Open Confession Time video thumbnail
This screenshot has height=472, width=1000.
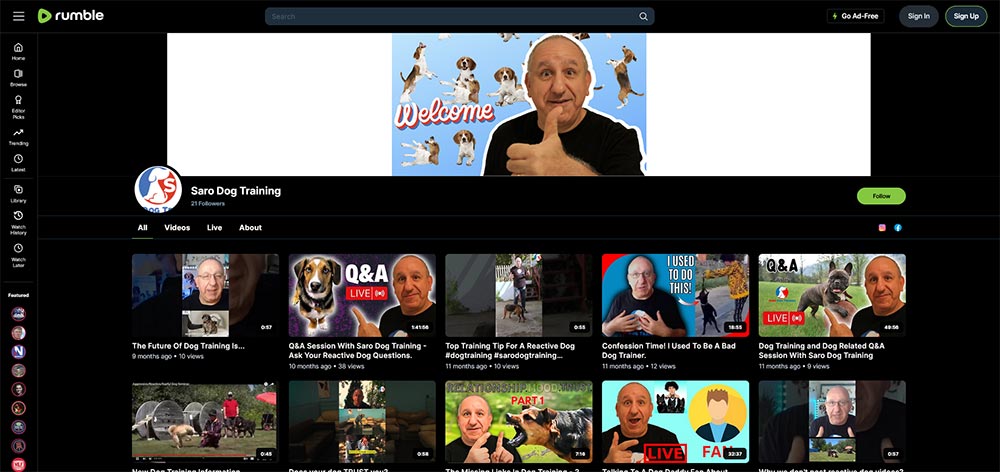click(675, 295)
